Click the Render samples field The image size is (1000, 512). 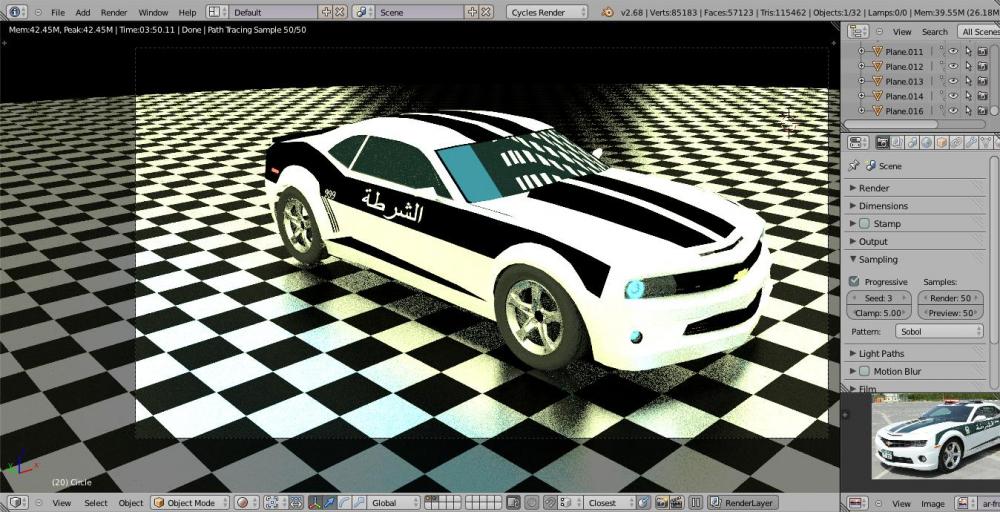[x=950, y=298]
